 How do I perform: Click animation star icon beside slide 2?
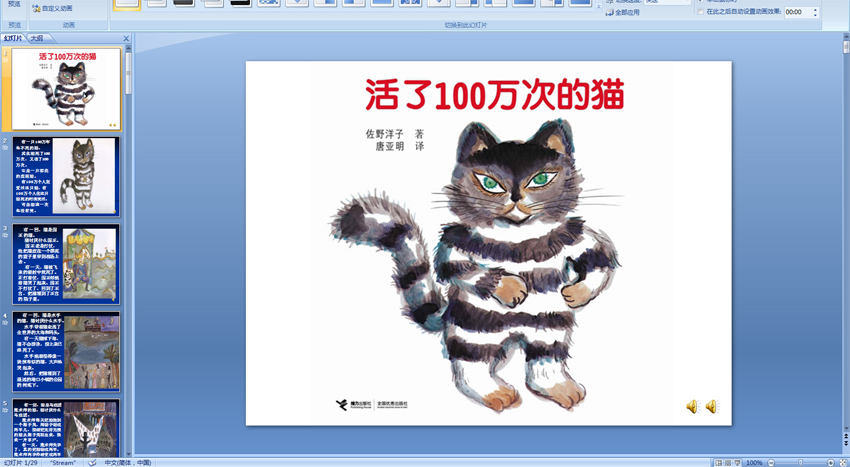coord(5,148)
